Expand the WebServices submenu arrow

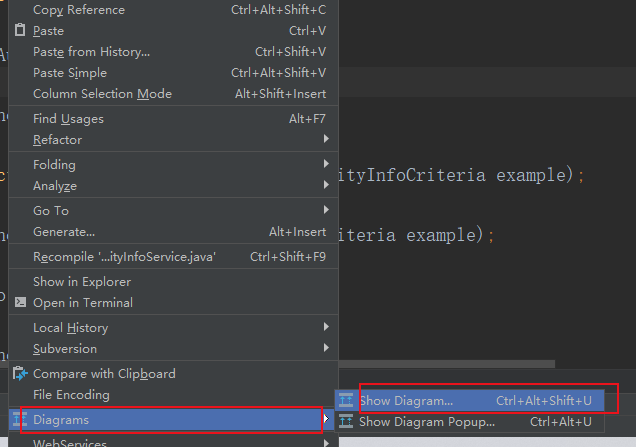[x=326, y=443]
